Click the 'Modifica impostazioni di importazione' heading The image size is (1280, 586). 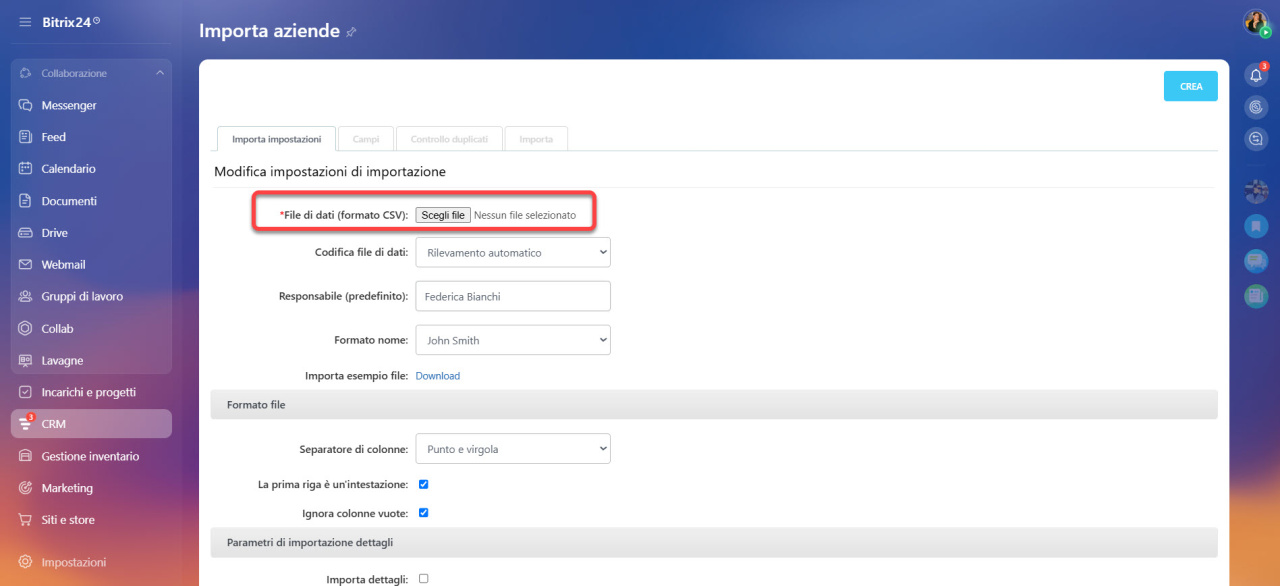pyautogui.click(x=330, y=172)
